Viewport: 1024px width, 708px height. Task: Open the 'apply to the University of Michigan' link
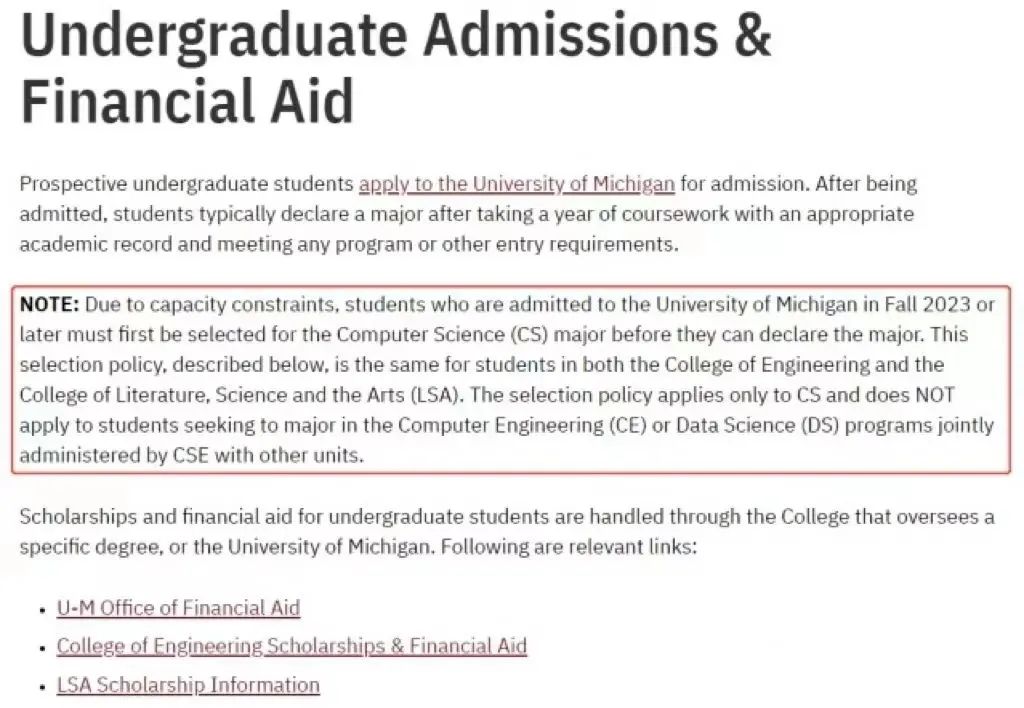(x=516, y=184)
